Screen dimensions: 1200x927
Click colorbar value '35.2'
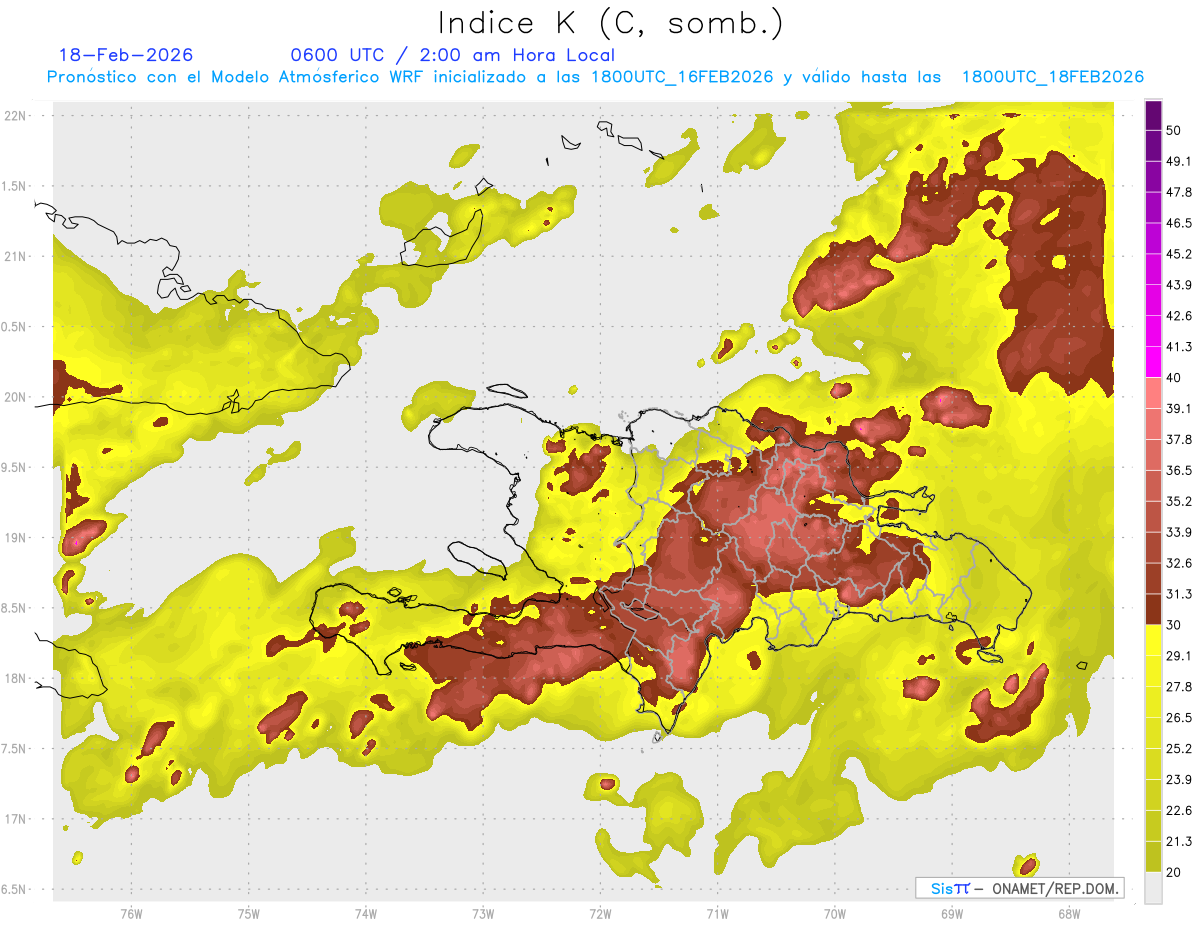point(1179,501)
